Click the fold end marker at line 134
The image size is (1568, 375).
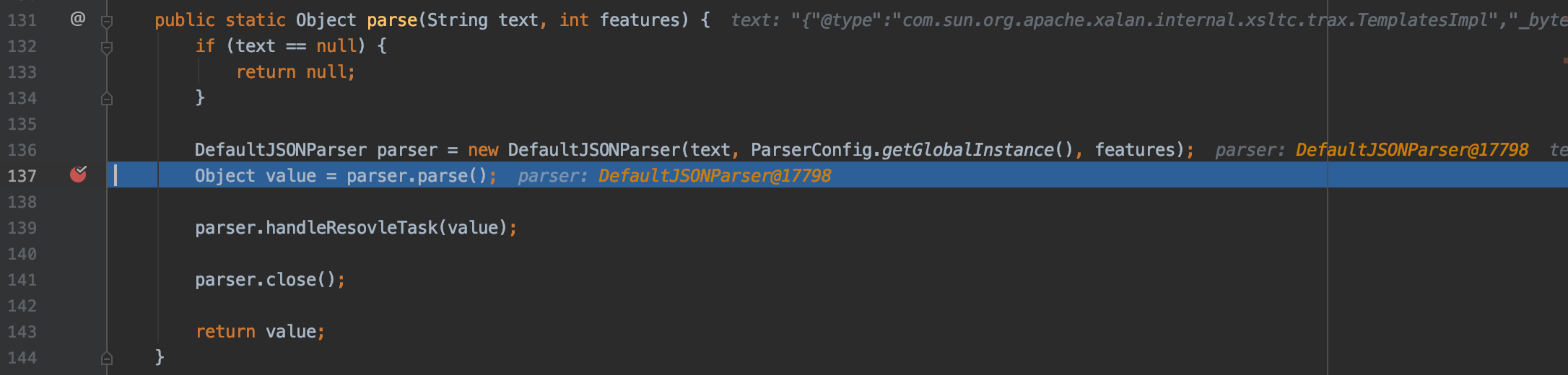[107, 99]
